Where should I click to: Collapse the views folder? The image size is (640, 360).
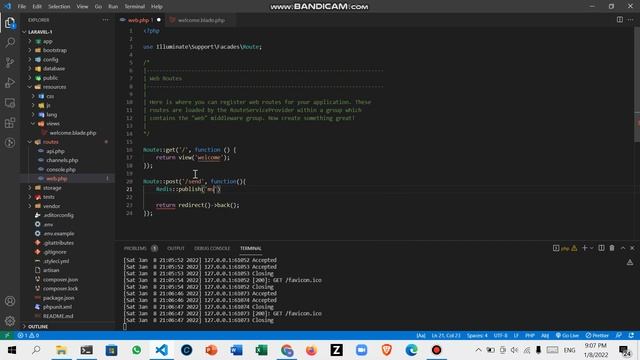[53, 124]
